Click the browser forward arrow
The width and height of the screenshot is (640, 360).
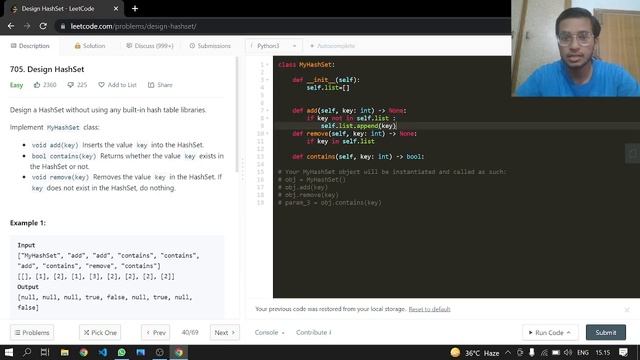pos(27,26)
